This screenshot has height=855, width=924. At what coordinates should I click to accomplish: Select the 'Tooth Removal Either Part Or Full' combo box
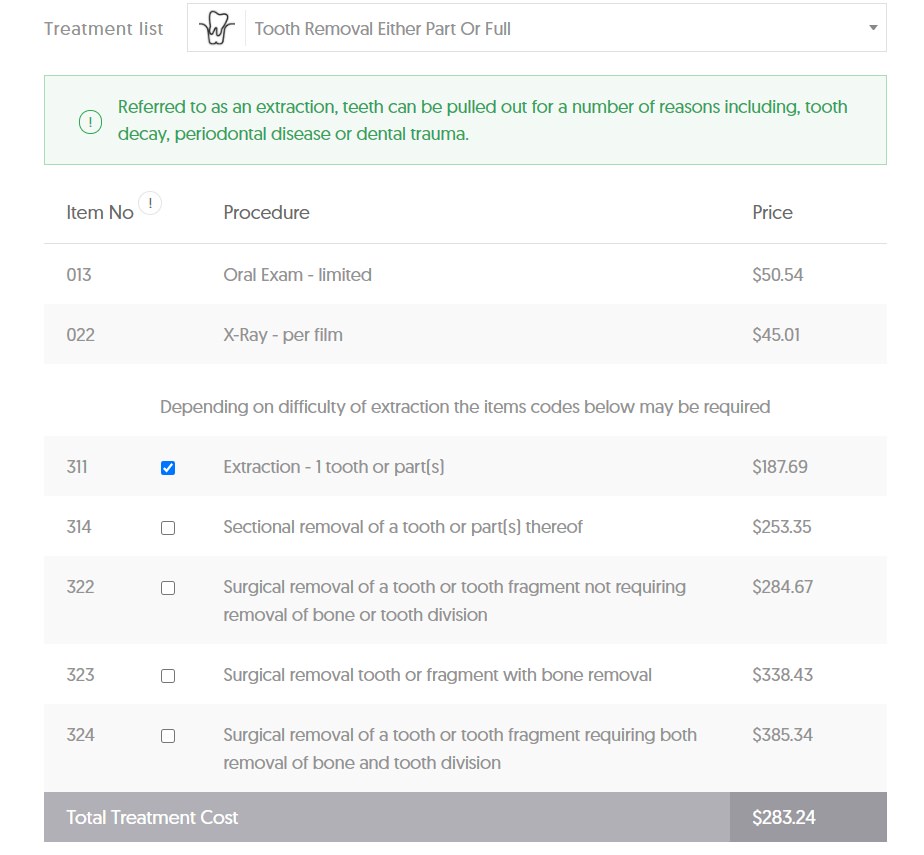click(x=550, y=29)
